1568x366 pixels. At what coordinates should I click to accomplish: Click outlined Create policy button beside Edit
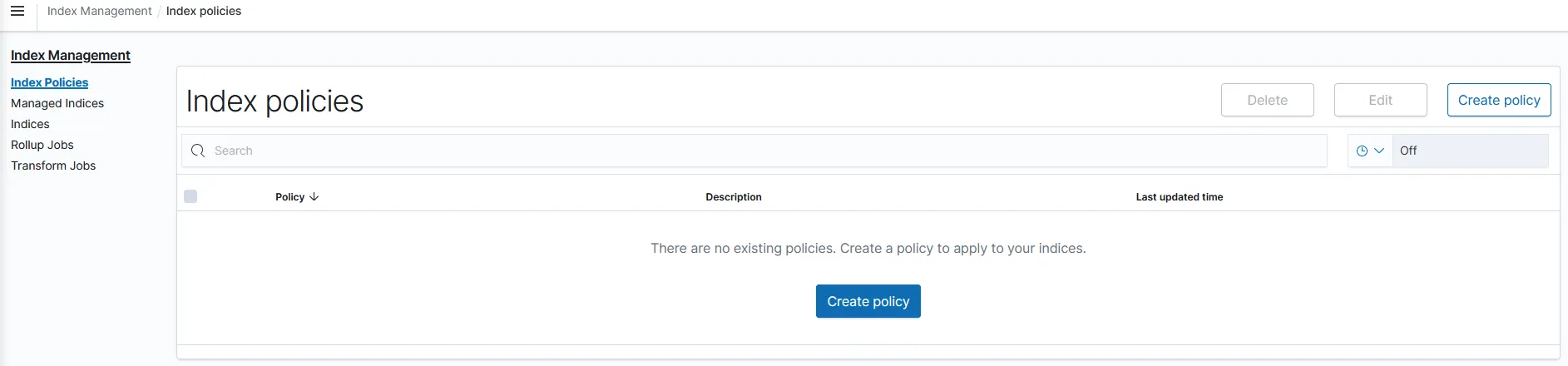pos(1498,100)
